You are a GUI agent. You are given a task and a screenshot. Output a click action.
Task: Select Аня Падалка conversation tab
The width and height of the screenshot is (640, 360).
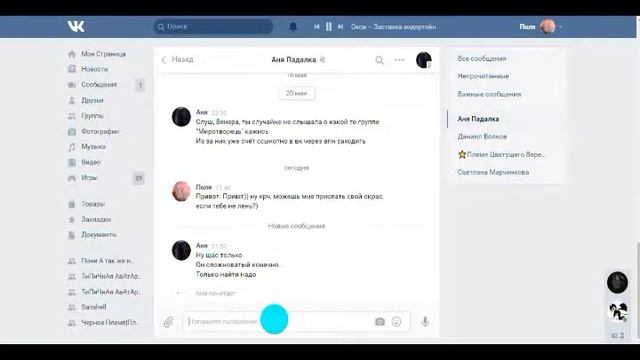coord(478,119)
